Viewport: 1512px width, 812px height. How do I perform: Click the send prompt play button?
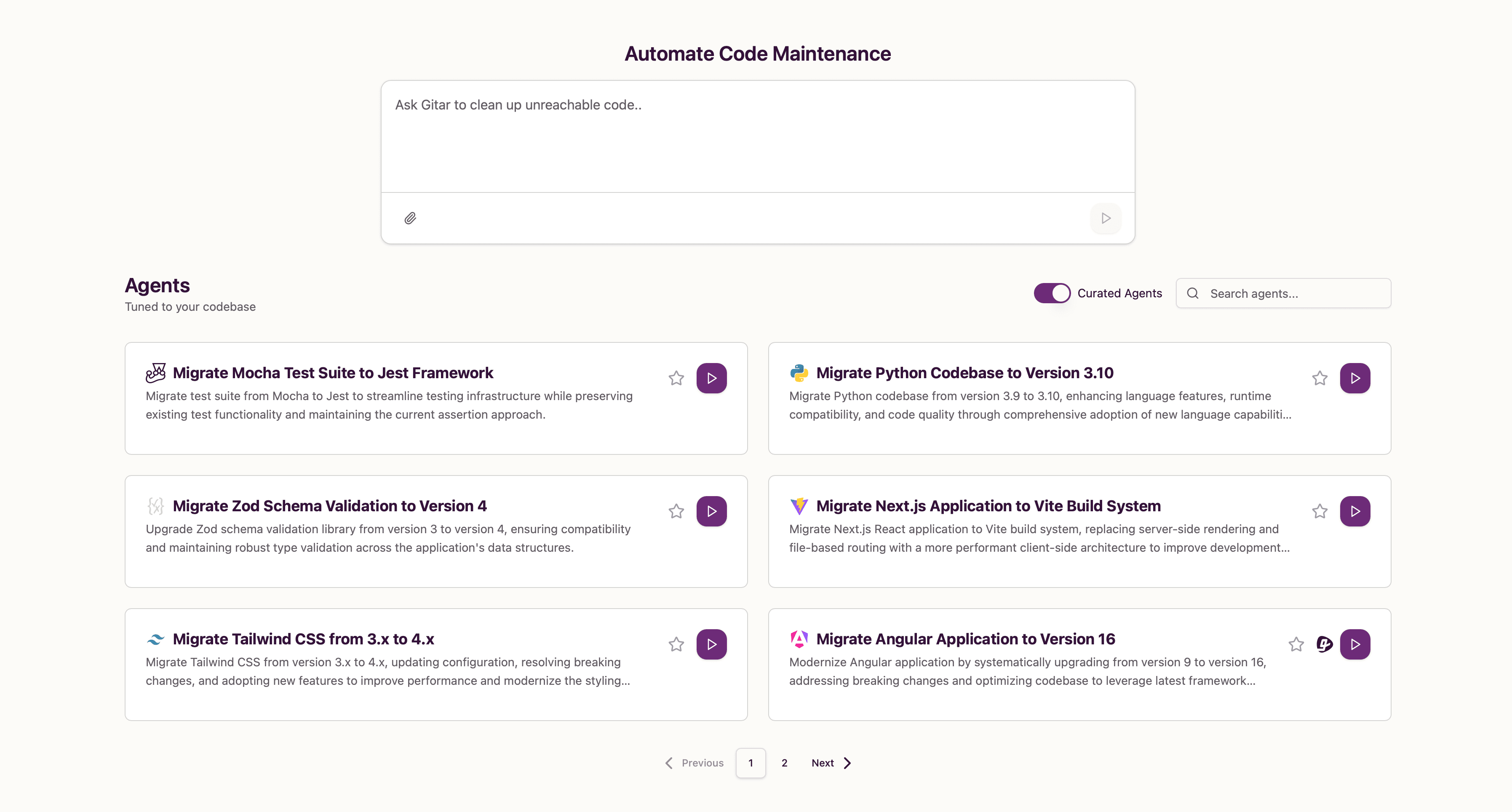1106,219
